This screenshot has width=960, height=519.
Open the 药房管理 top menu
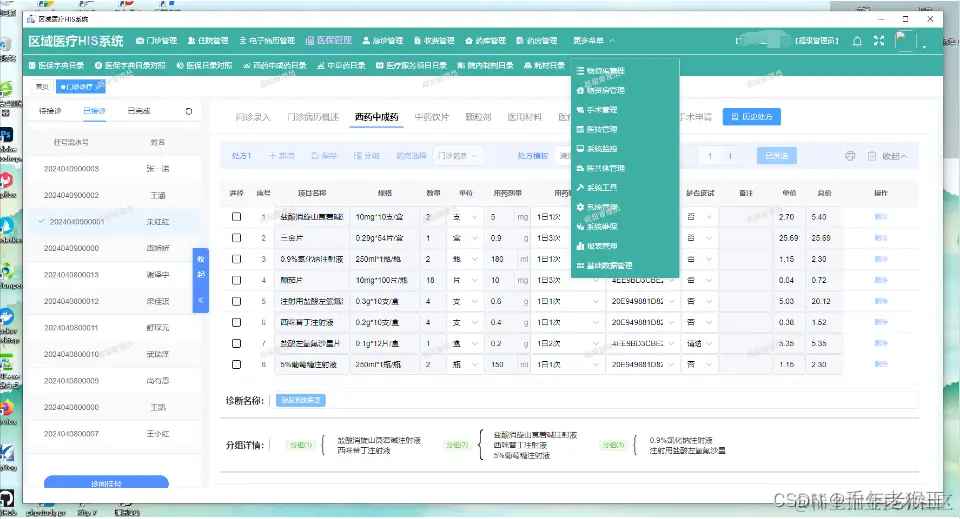click(x=537, y=40)
